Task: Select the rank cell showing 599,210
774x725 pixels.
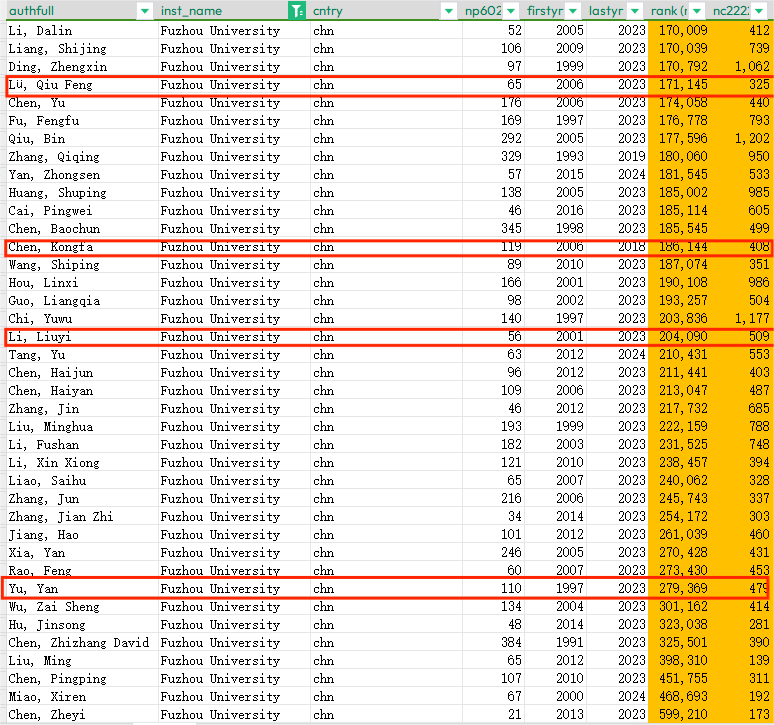Action: coord(679,714)
